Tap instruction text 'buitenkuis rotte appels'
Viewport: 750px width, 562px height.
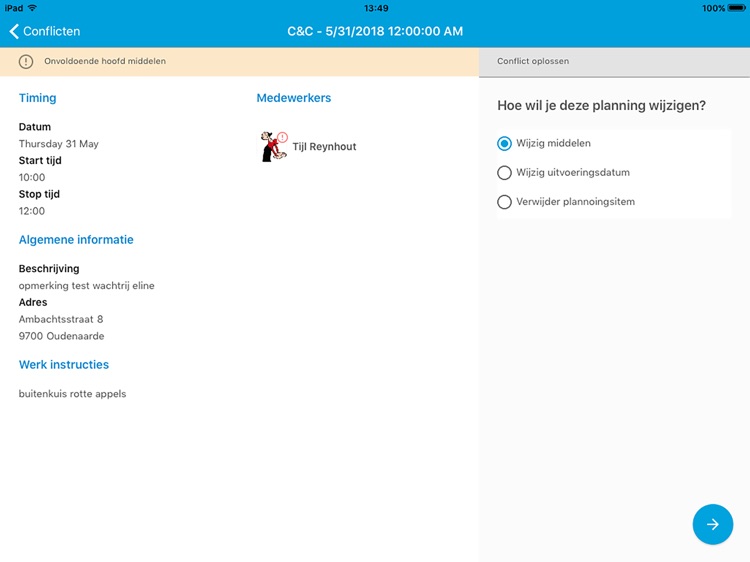click(72, 394)
